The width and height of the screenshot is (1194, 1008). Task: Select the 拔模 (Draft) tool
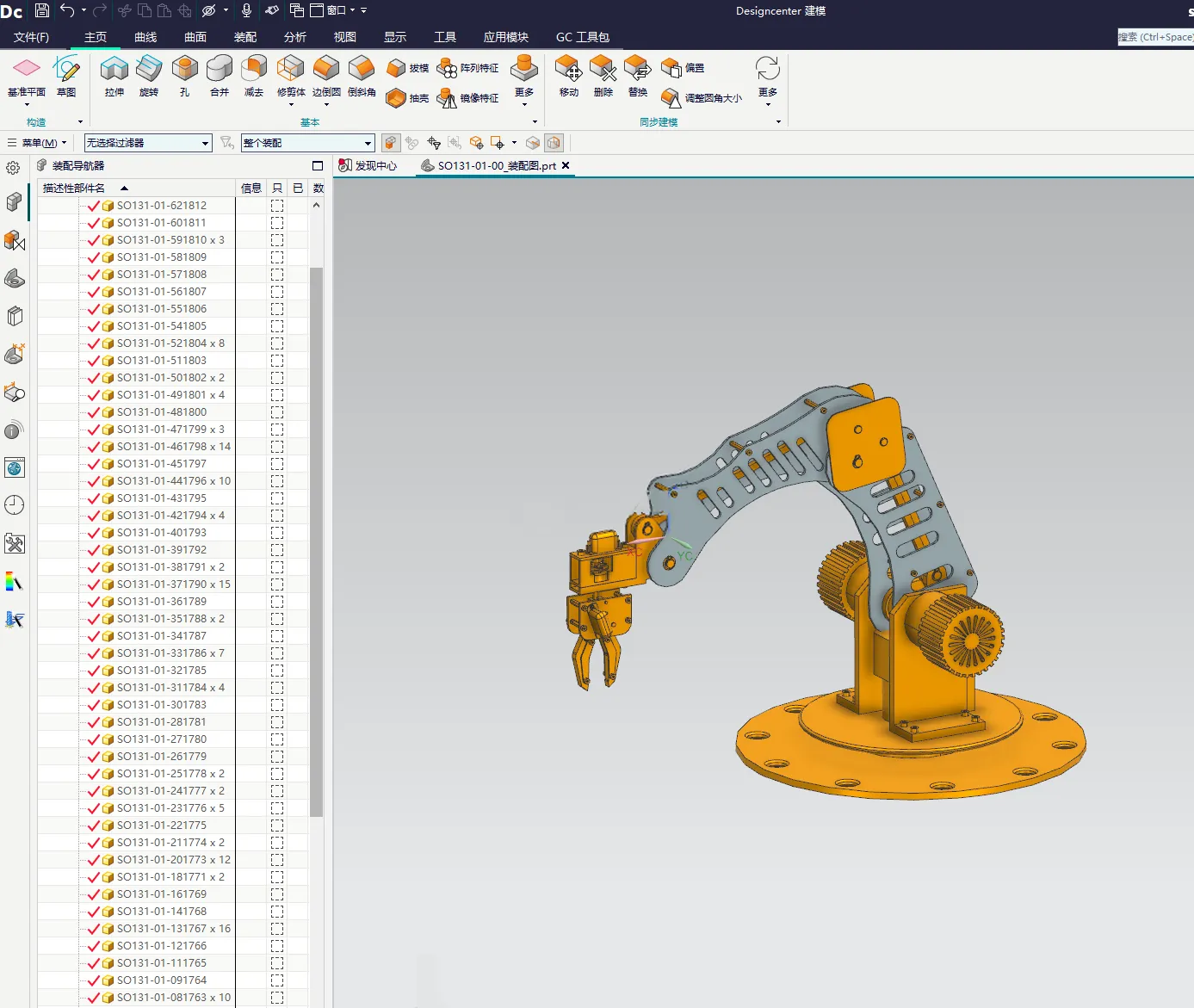[408, 68]
